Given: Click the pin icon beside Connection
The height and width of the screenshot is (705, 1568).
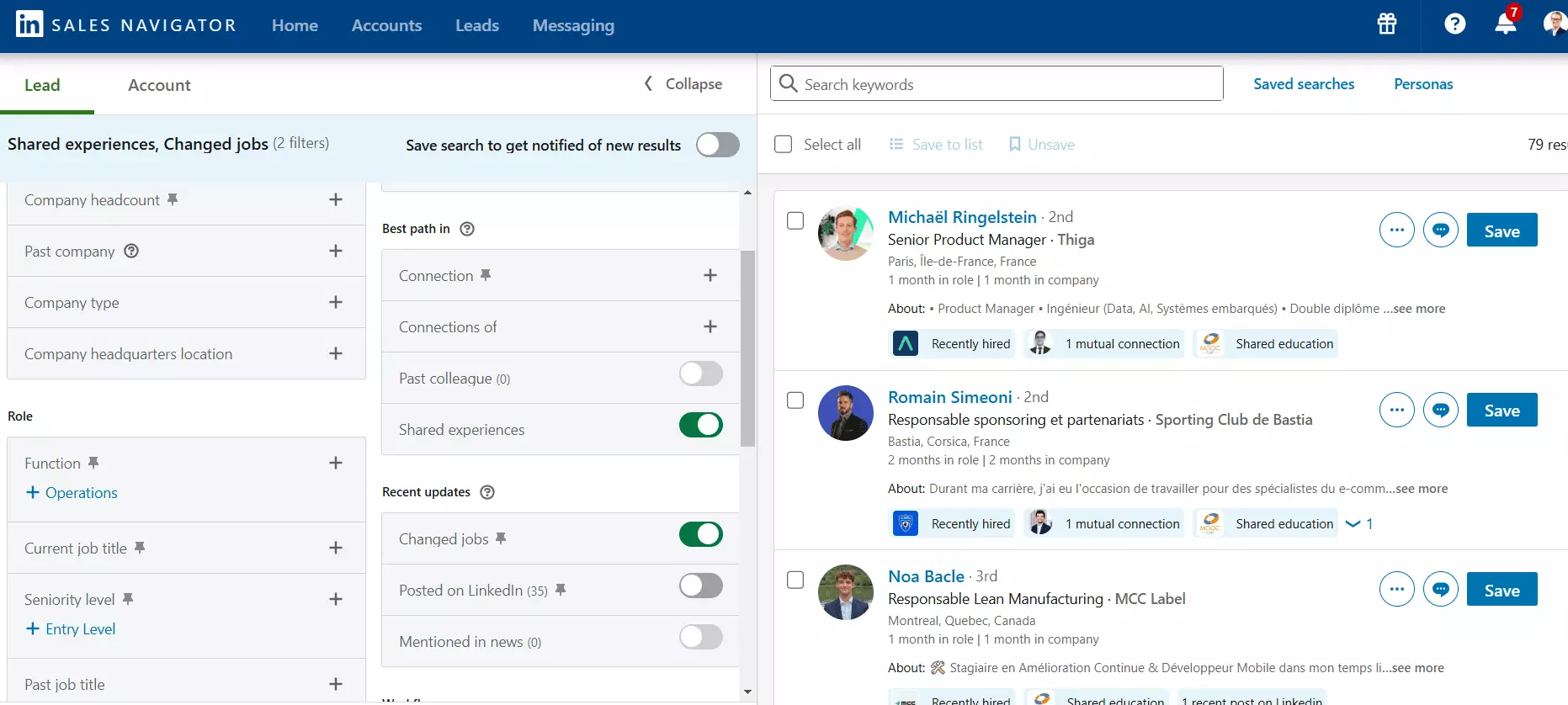Looking at the screenshot, I should click(x=486, y=275).
